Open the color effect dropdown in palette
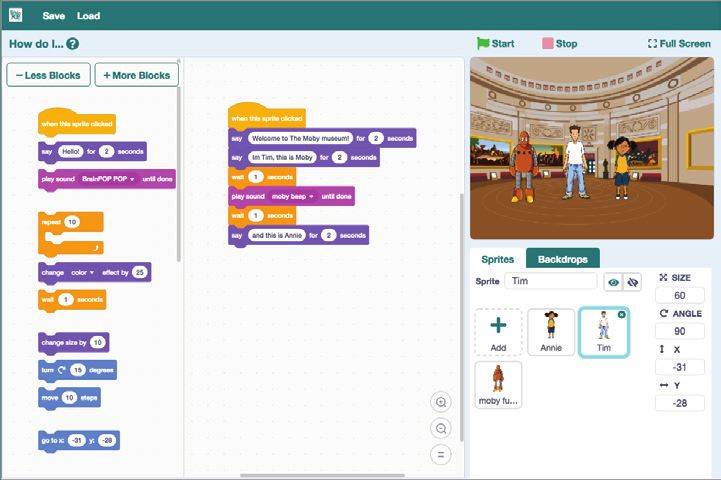 click(82, 273)
